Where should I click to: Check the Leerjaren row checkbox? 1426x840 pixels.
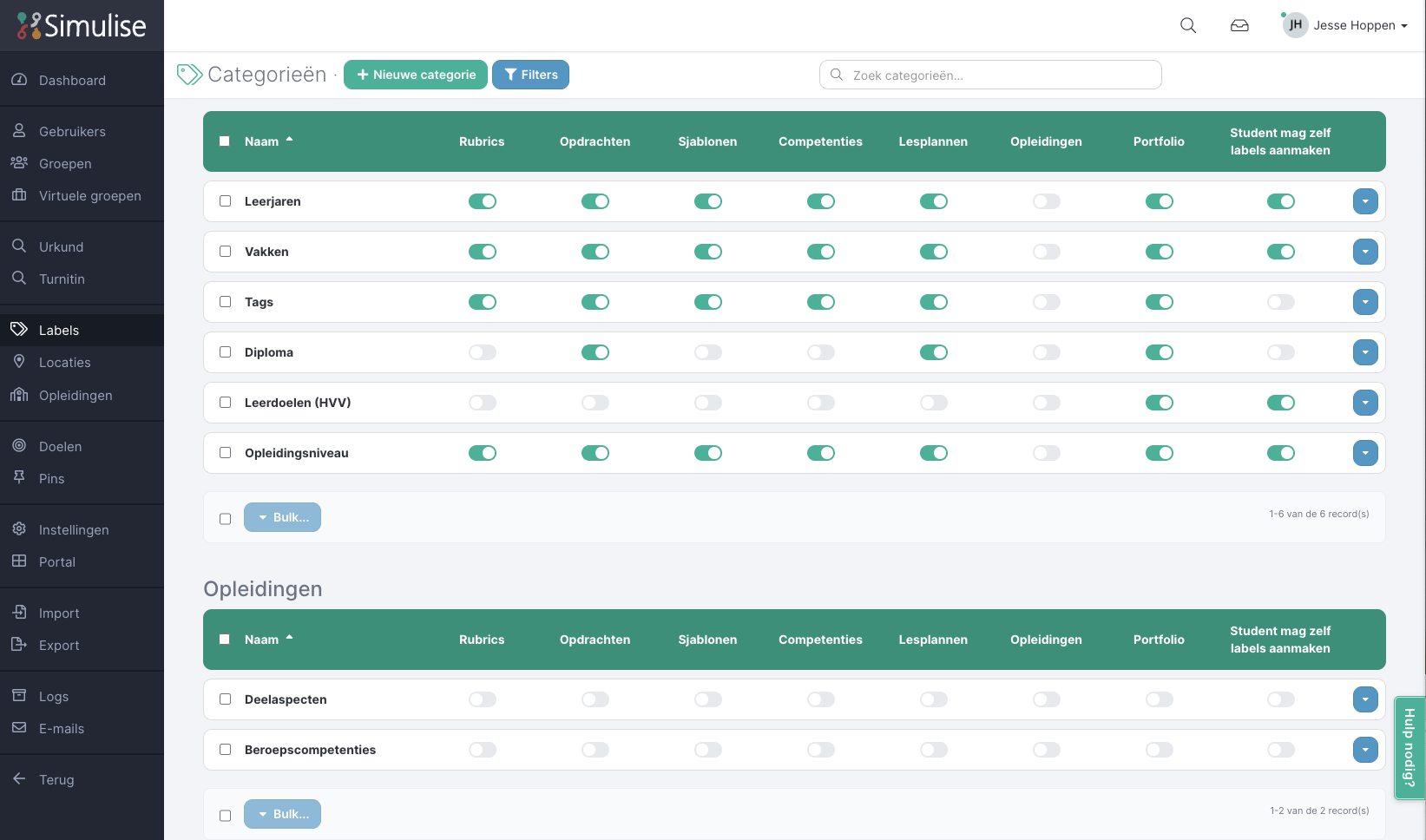click(x=226, y=201)
